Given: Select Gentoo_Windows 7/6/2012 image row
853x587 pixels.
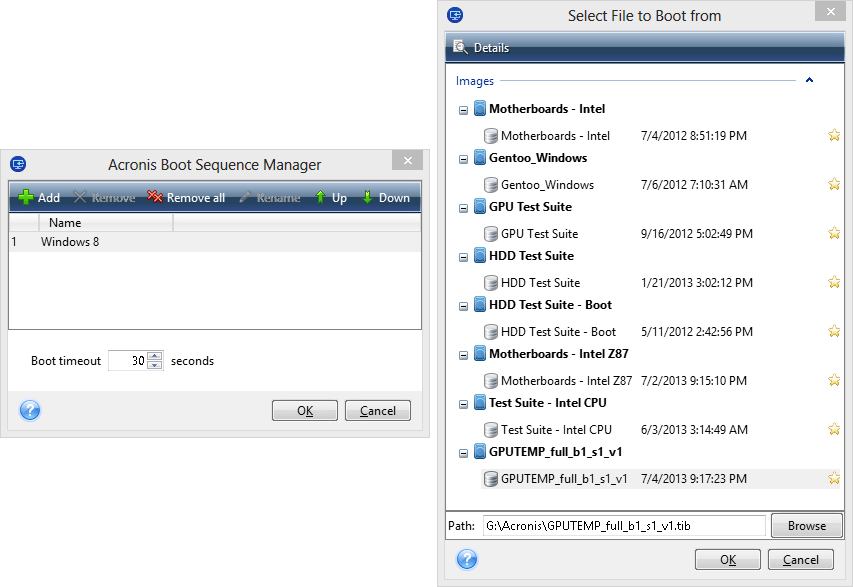Looking at the screenshot, I should (661, 184).
